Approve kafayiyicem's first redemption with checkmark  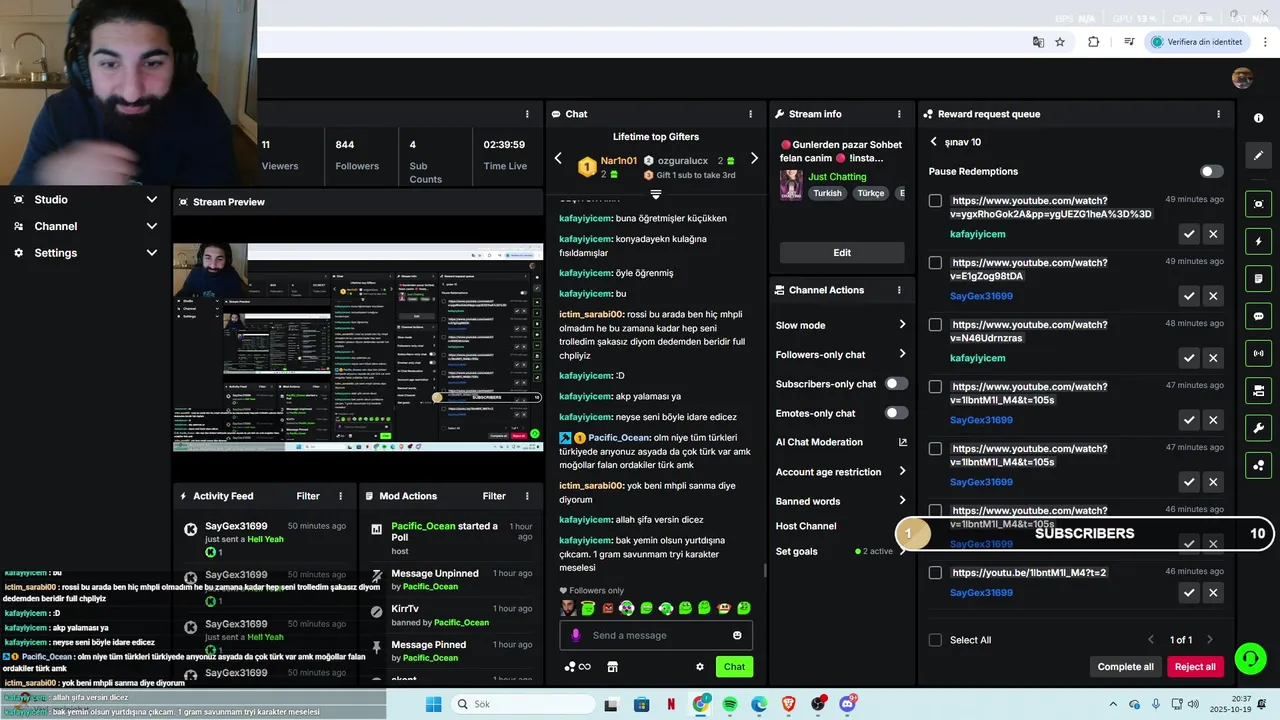pos(1189,234)
